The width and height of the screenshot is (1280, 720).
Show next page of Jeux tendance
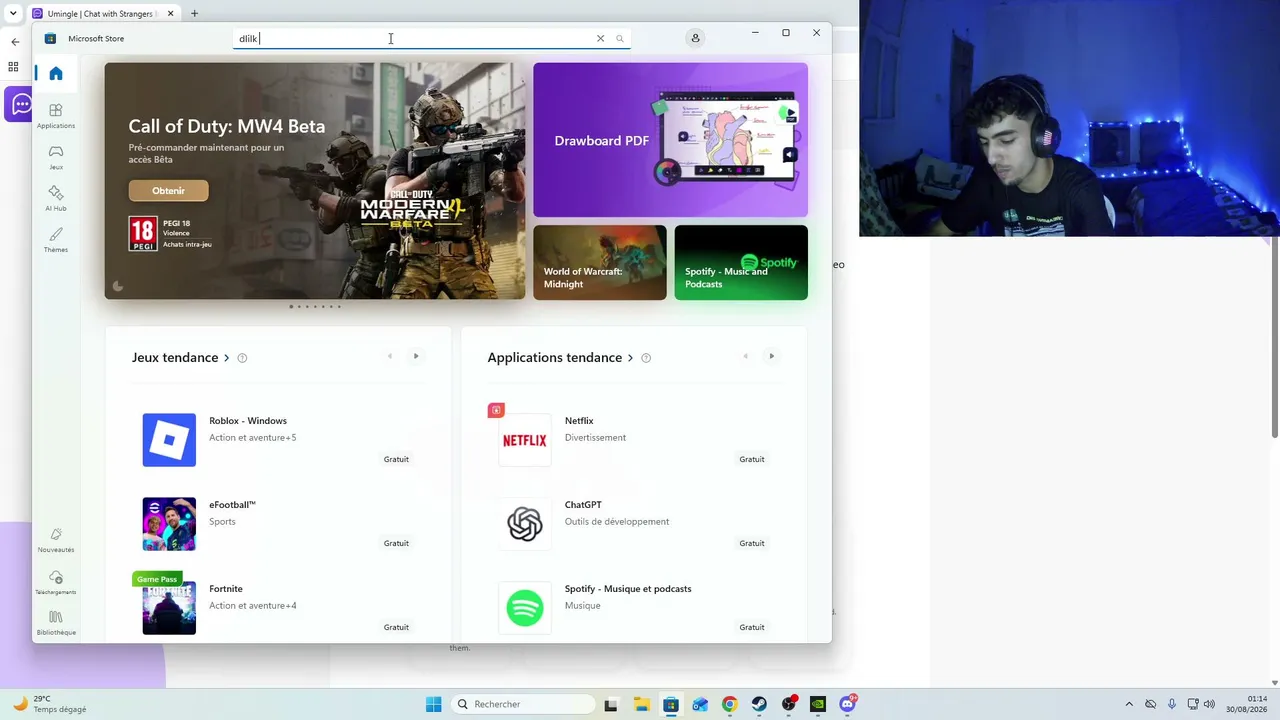click(x=416, y=356)
